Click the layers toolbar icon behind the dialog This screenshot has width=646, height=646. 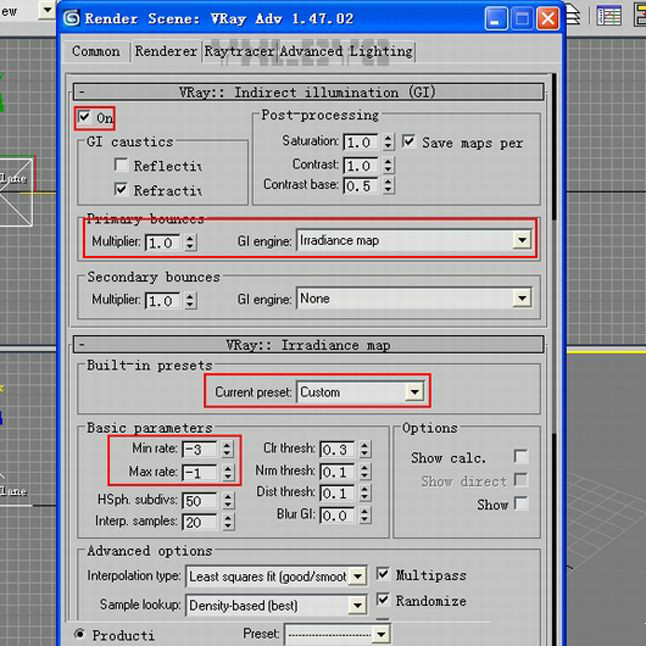click(573, 15)
